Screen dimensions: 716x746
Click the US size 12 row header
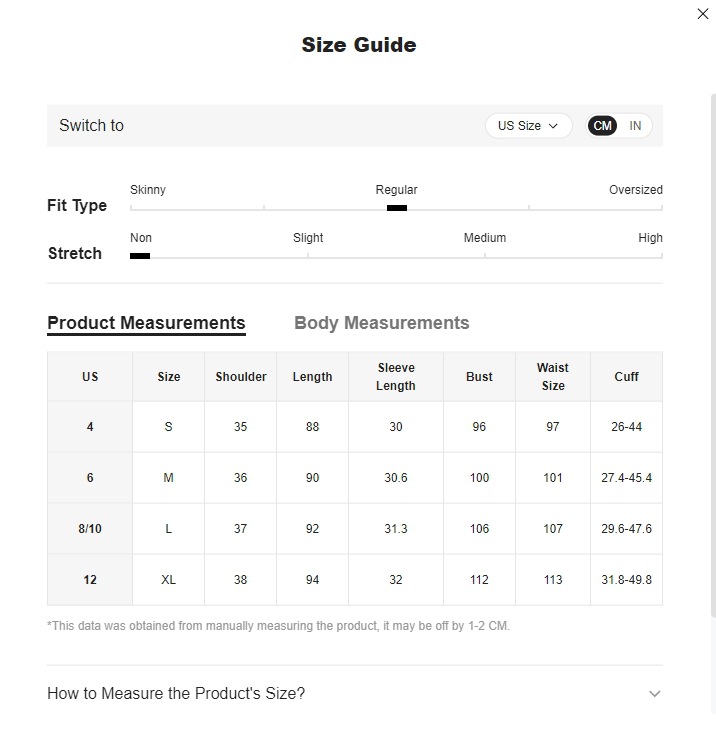pyautogui.click(x=90, y=580)
